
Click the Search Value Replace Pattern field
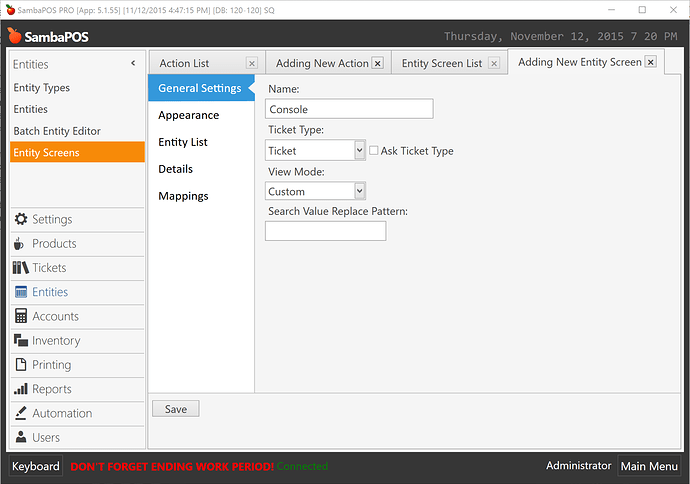coord(325,231)
